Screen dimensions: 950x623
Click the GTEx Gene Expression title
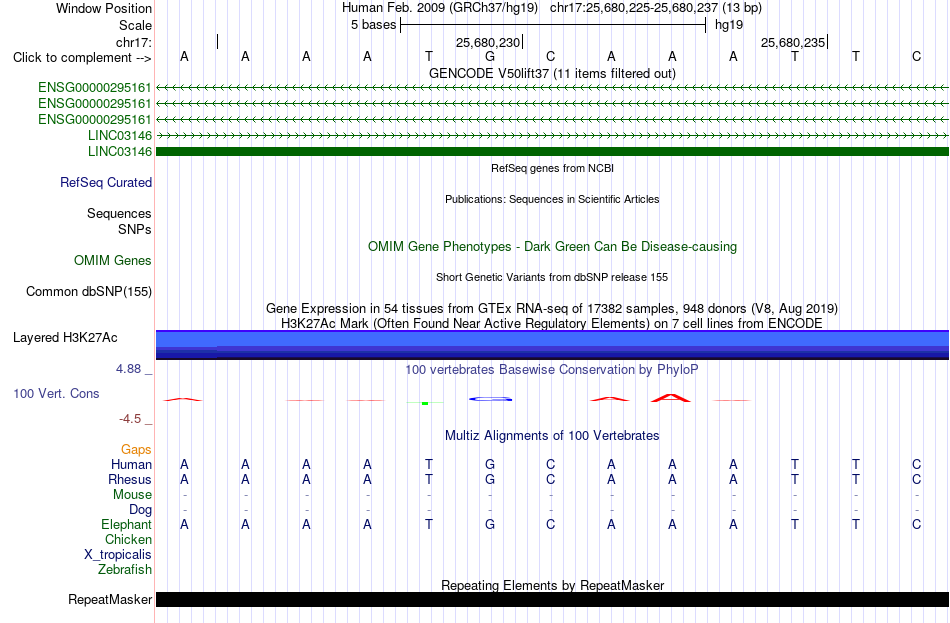point(552,308)
